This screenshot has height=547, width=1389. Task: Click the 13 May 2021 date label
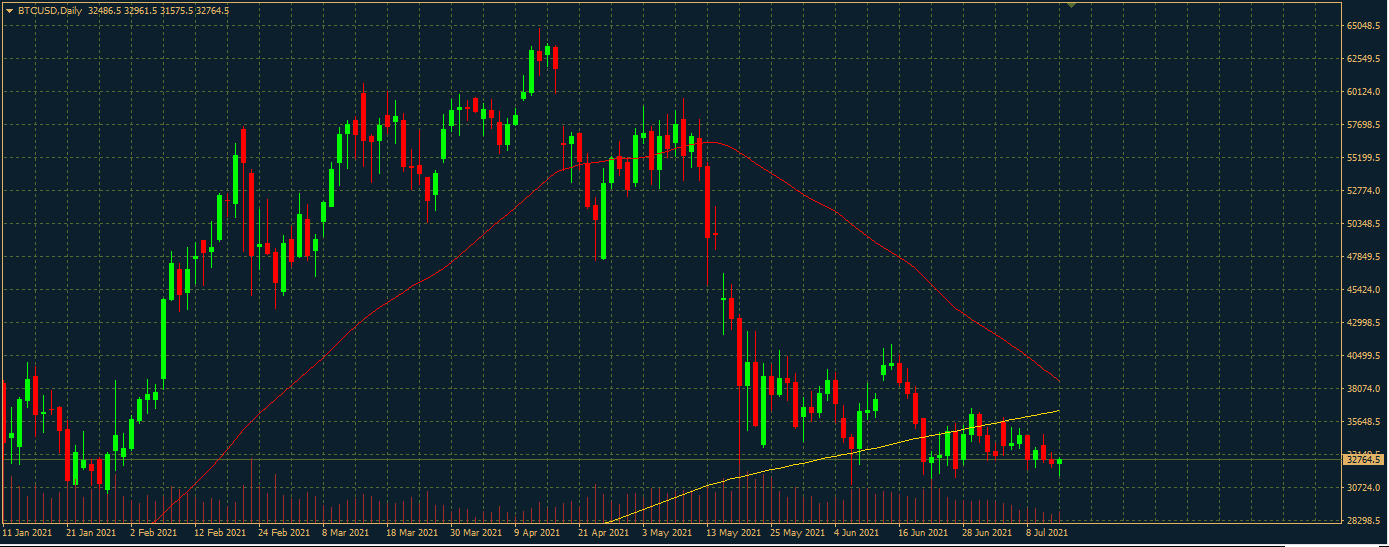733,534
